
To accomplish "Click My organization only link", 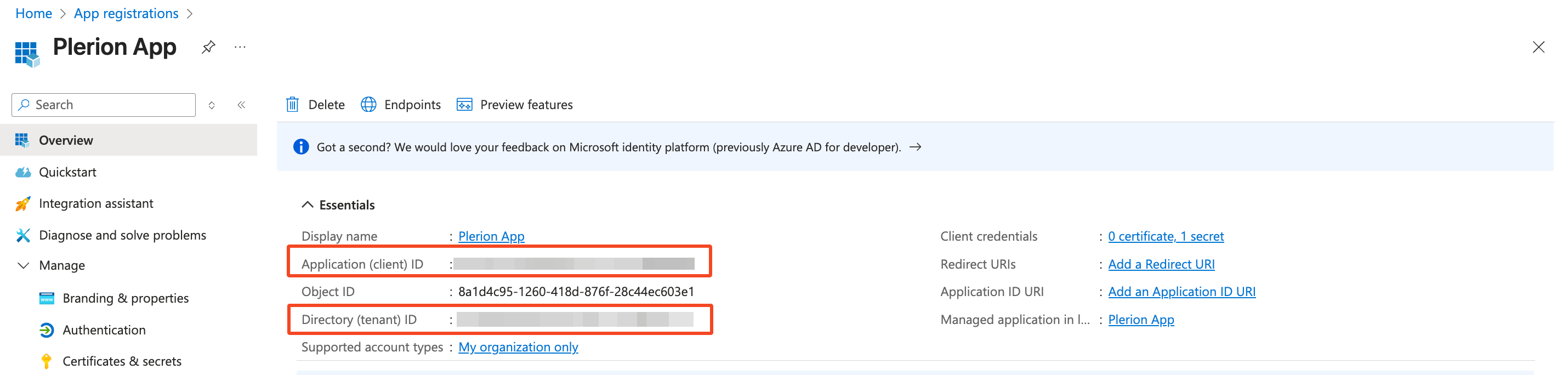I will coord(518,347).
